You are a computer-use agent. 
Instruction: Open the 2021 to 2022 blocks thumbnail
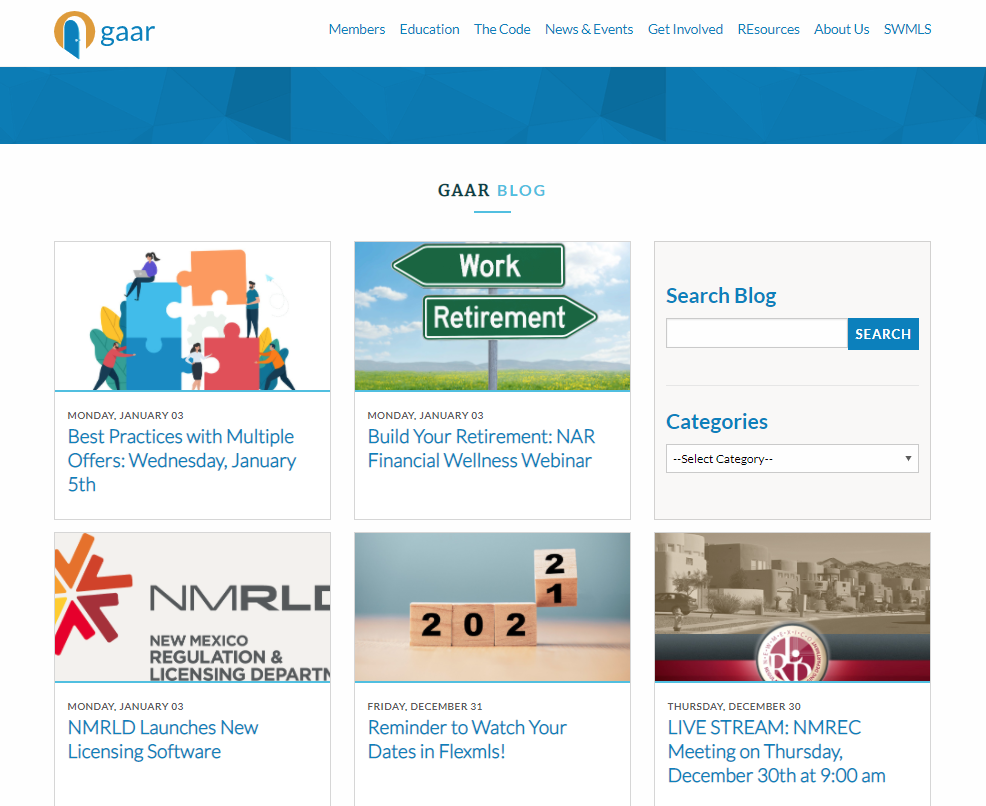pos(492,607)
